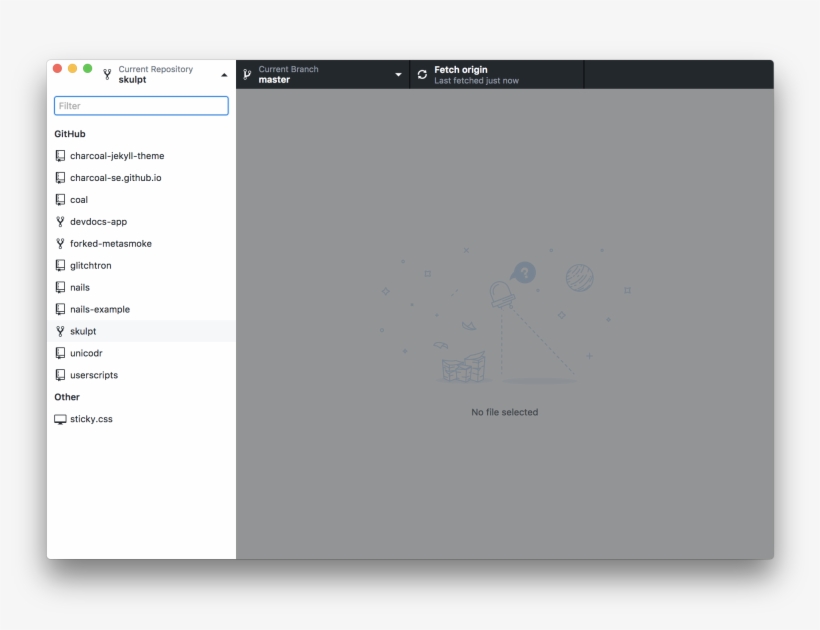Select glitchtron from the list
This screenshot has height=630, width=820.
pyautogui.click(x=141, y=266)
